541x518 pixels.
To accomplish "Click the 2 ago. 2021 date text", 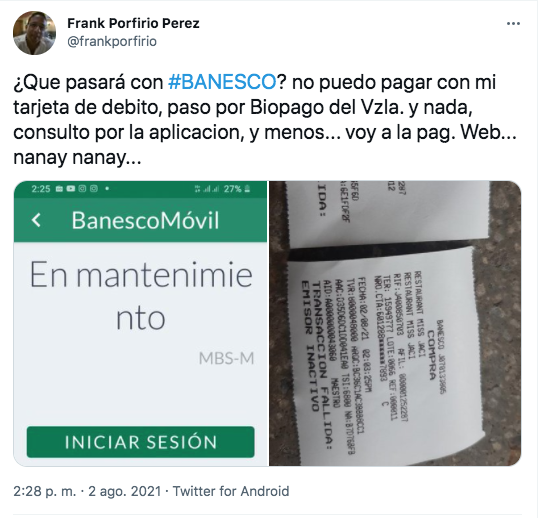I will [x=125, y=491].
